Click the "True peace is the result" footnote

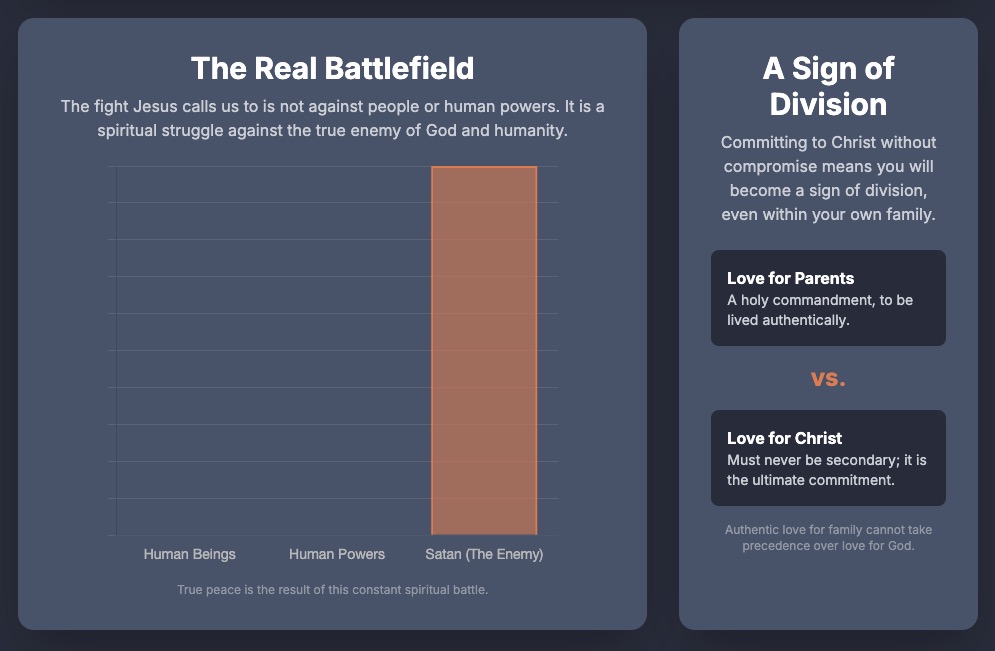332,590
